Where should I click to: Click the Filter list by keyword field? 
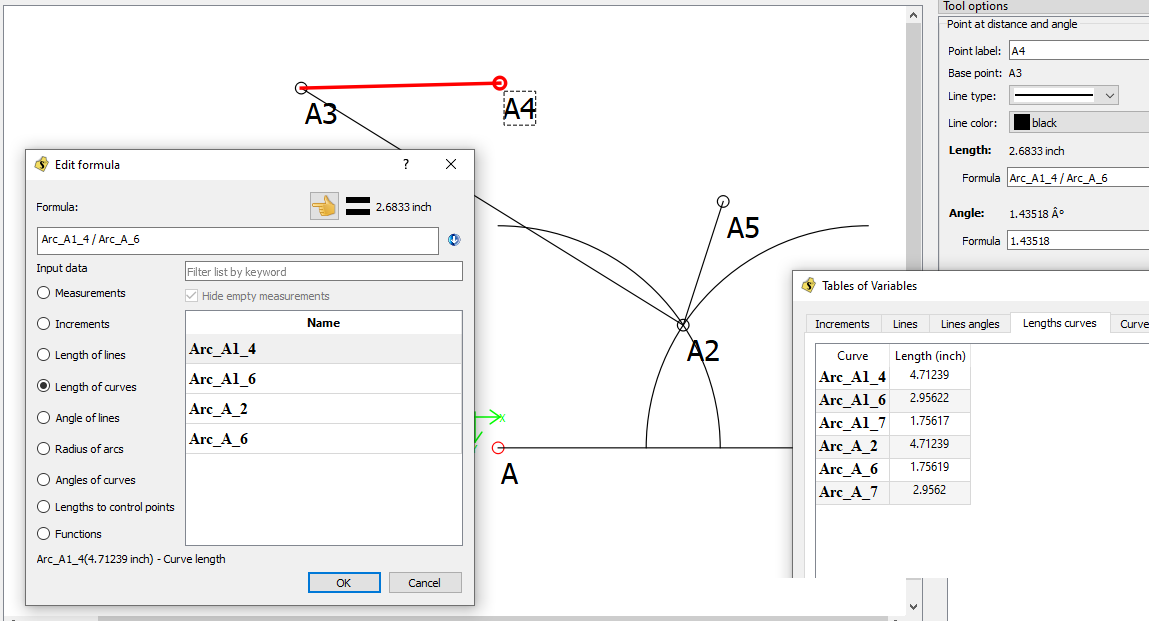tap(324, 272)
